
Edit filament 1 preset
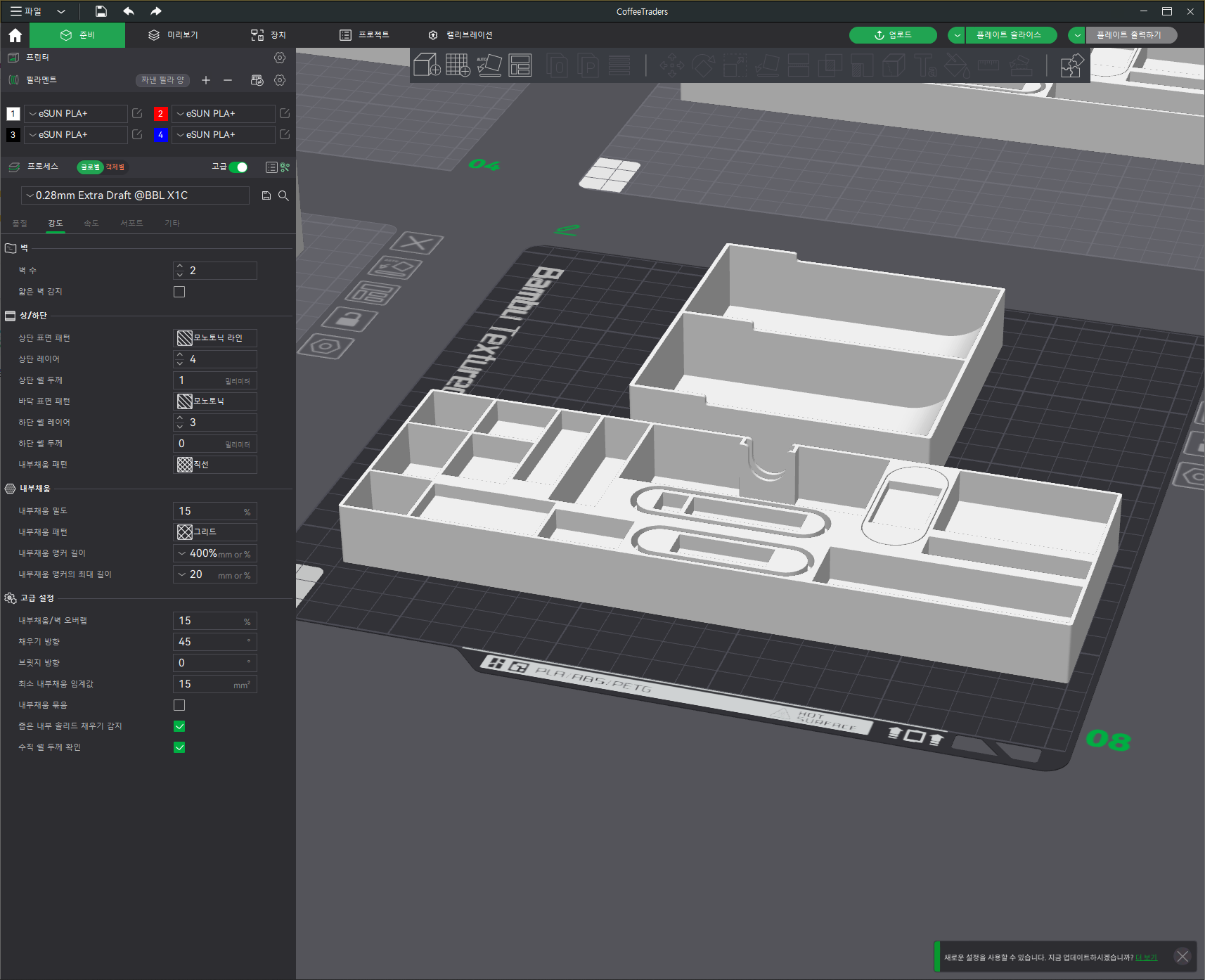coord(137,113)
